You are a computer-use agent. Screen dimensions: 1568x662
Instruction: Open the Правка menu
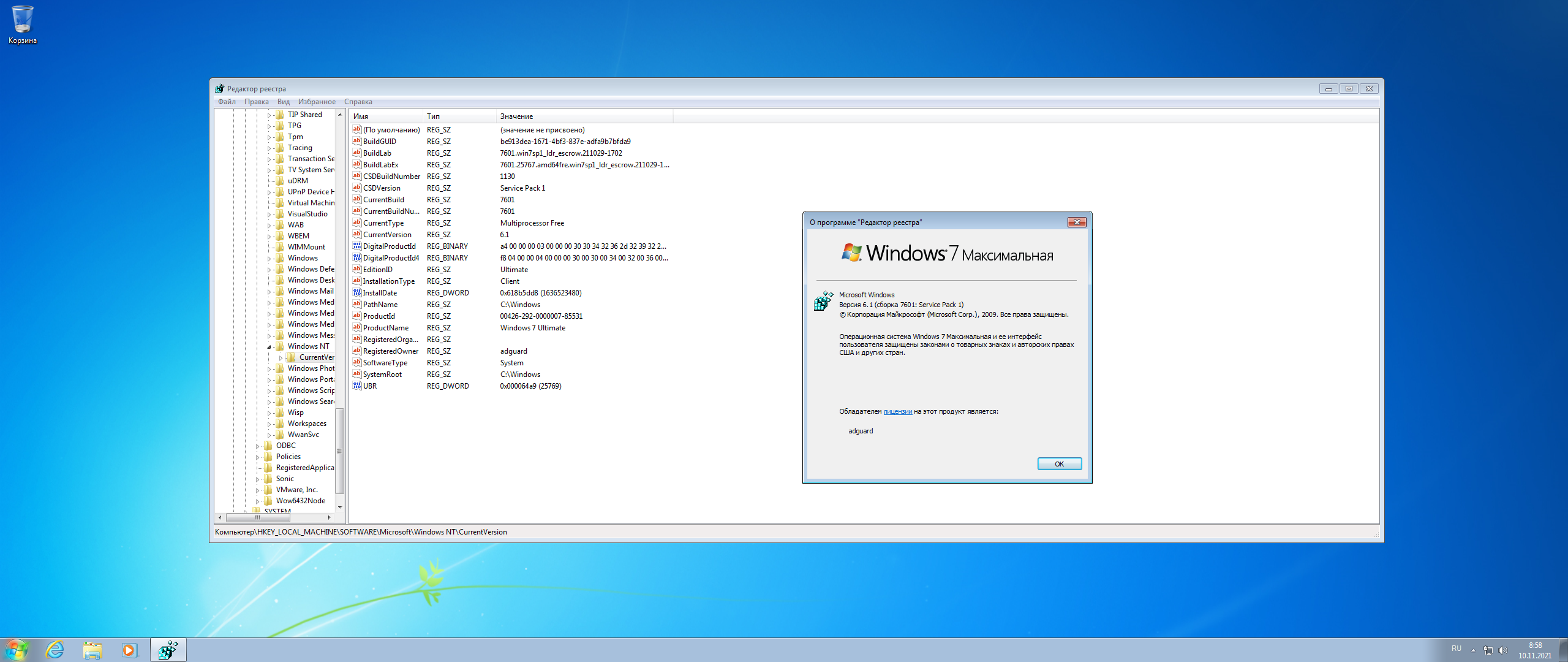tap(256, 102)
